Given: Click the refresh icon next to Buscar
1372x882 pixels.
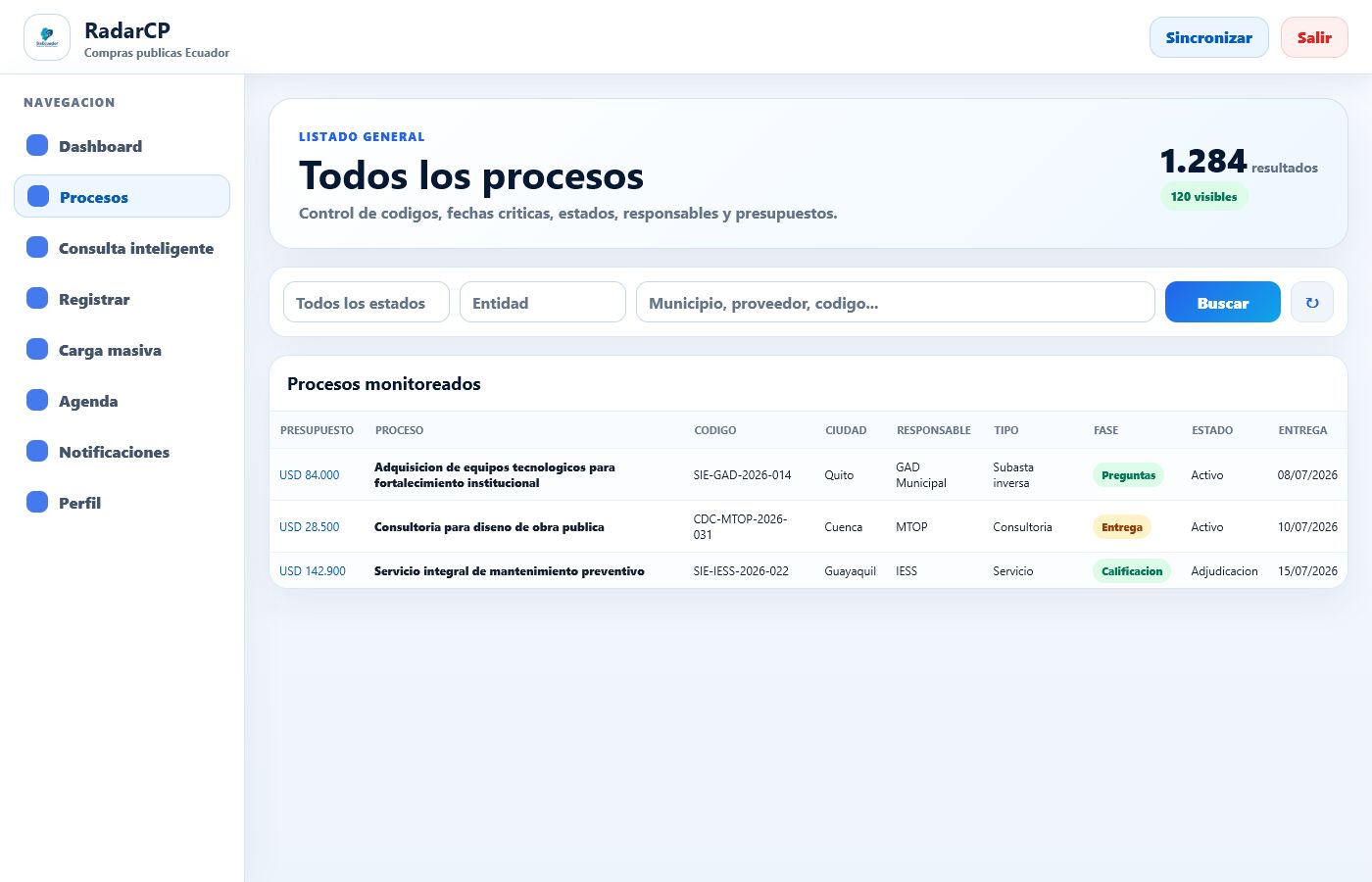Looking at the screenshot, I should (x=1312, y=302).
